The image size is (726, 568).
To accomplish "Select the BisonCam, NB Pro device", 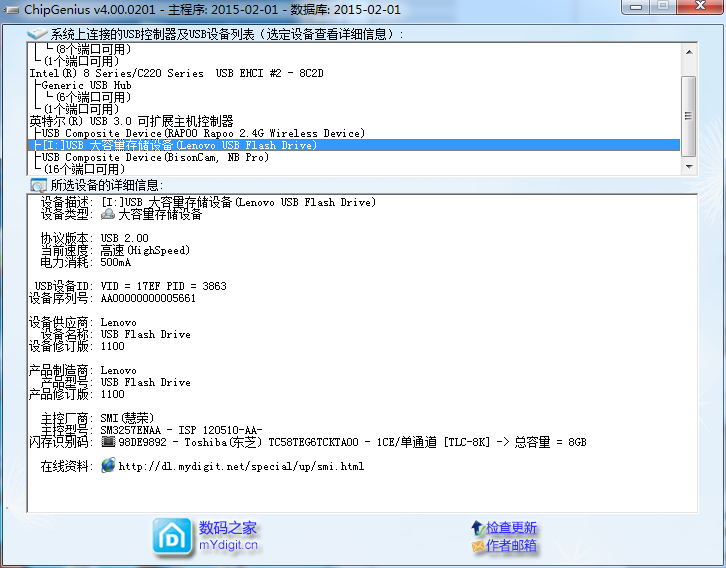I will pos(155,157).
